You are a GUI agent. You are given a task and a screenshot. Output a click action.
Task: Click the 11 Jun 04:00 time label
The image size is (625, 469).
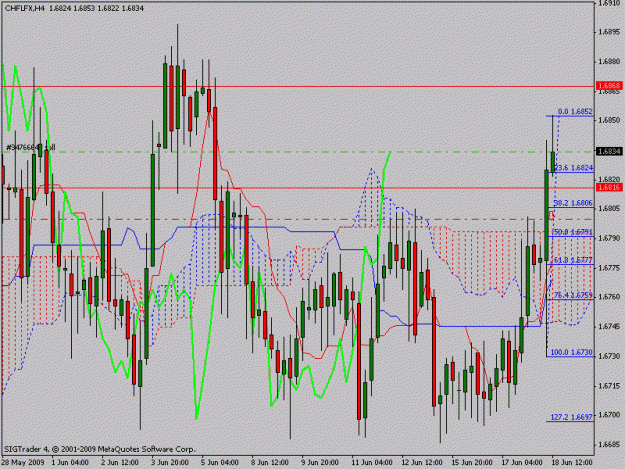[x=372, y=462]
